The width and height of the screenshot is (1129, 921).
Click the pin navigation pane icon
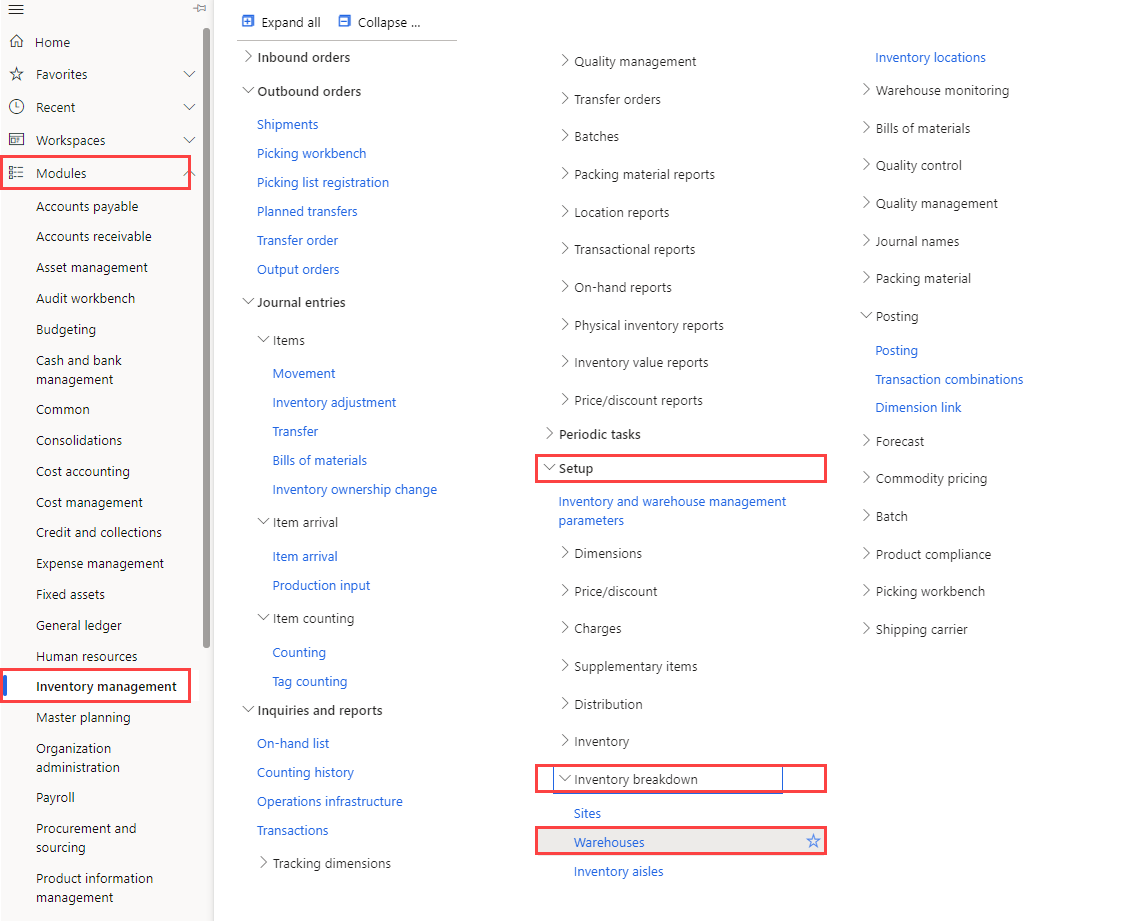(200, 9)
